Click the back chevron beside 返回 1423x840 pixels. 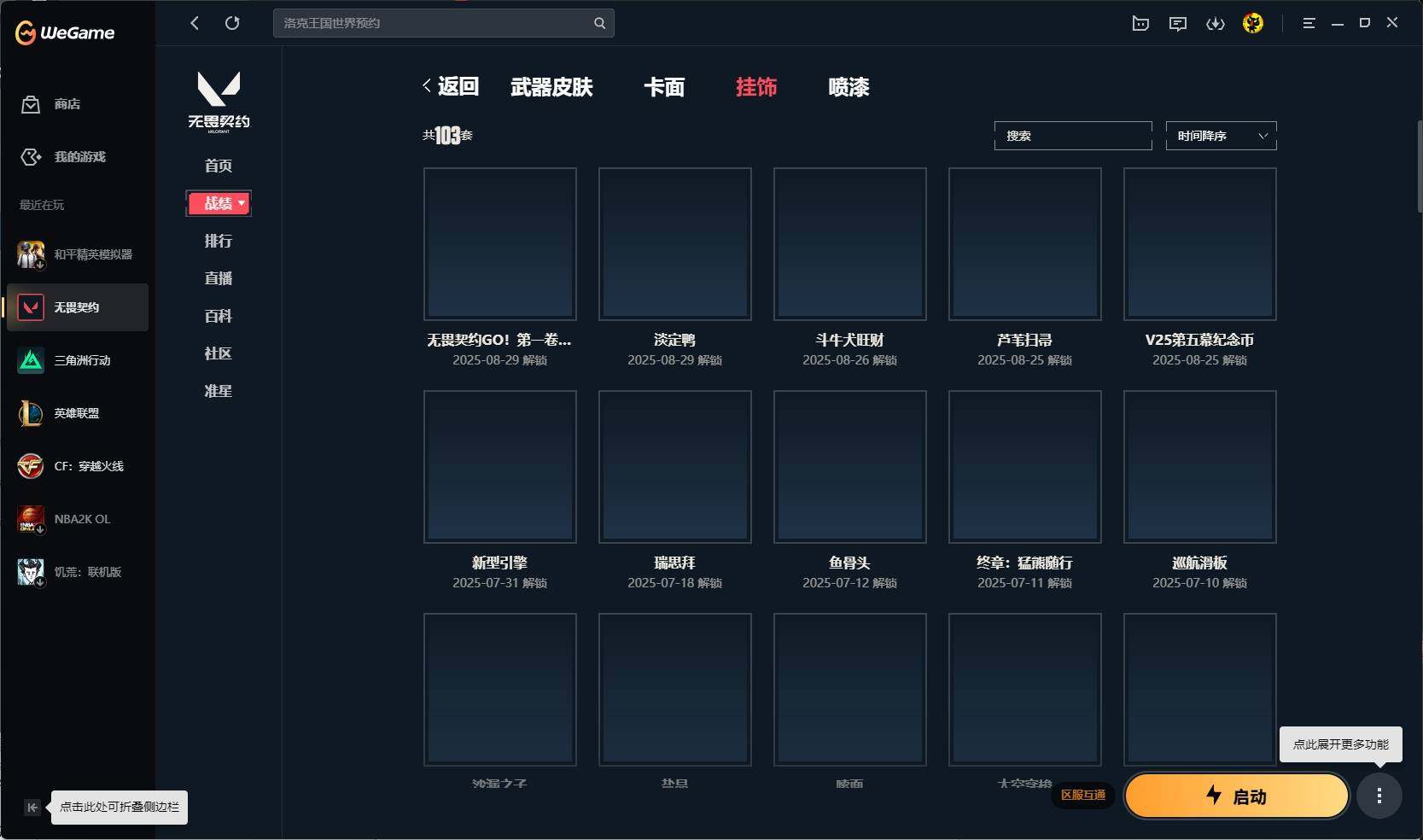[427, 85]
